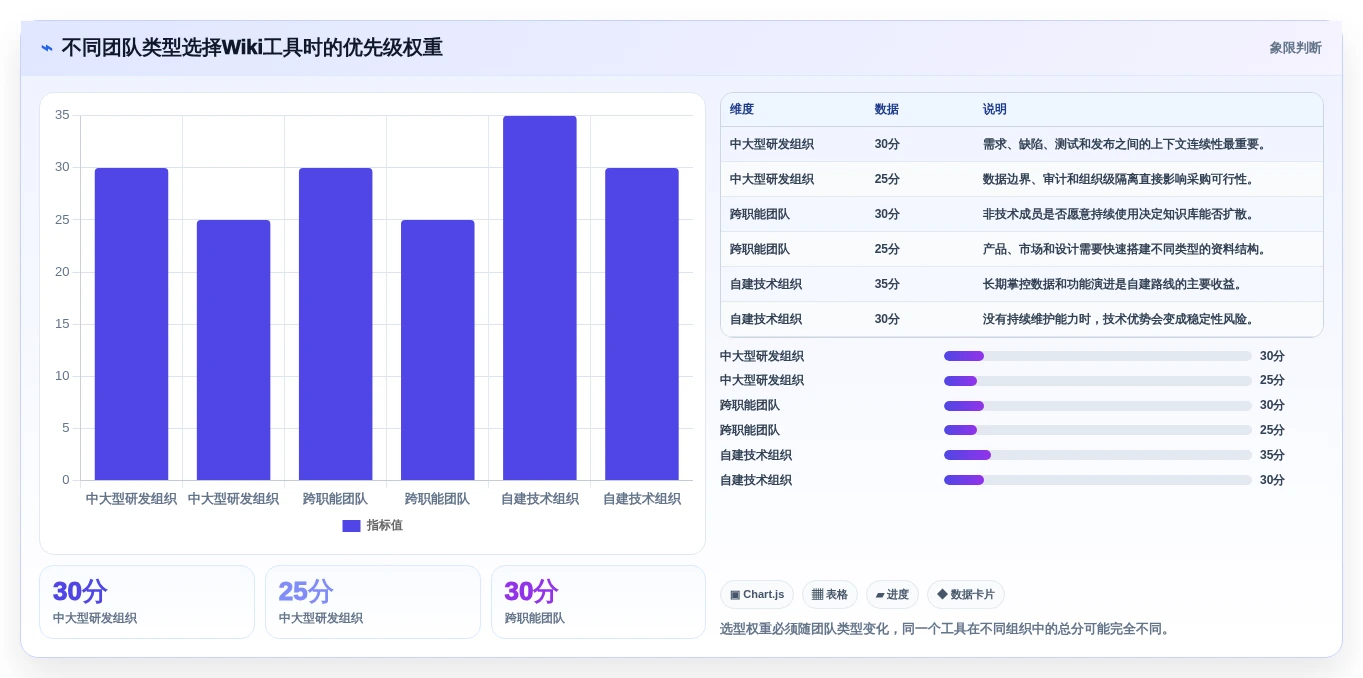The width and height of the screenshot is (1363, 678).
Task: Open the 30分 中大型研发组织 data card
Action: pos(147,602)
